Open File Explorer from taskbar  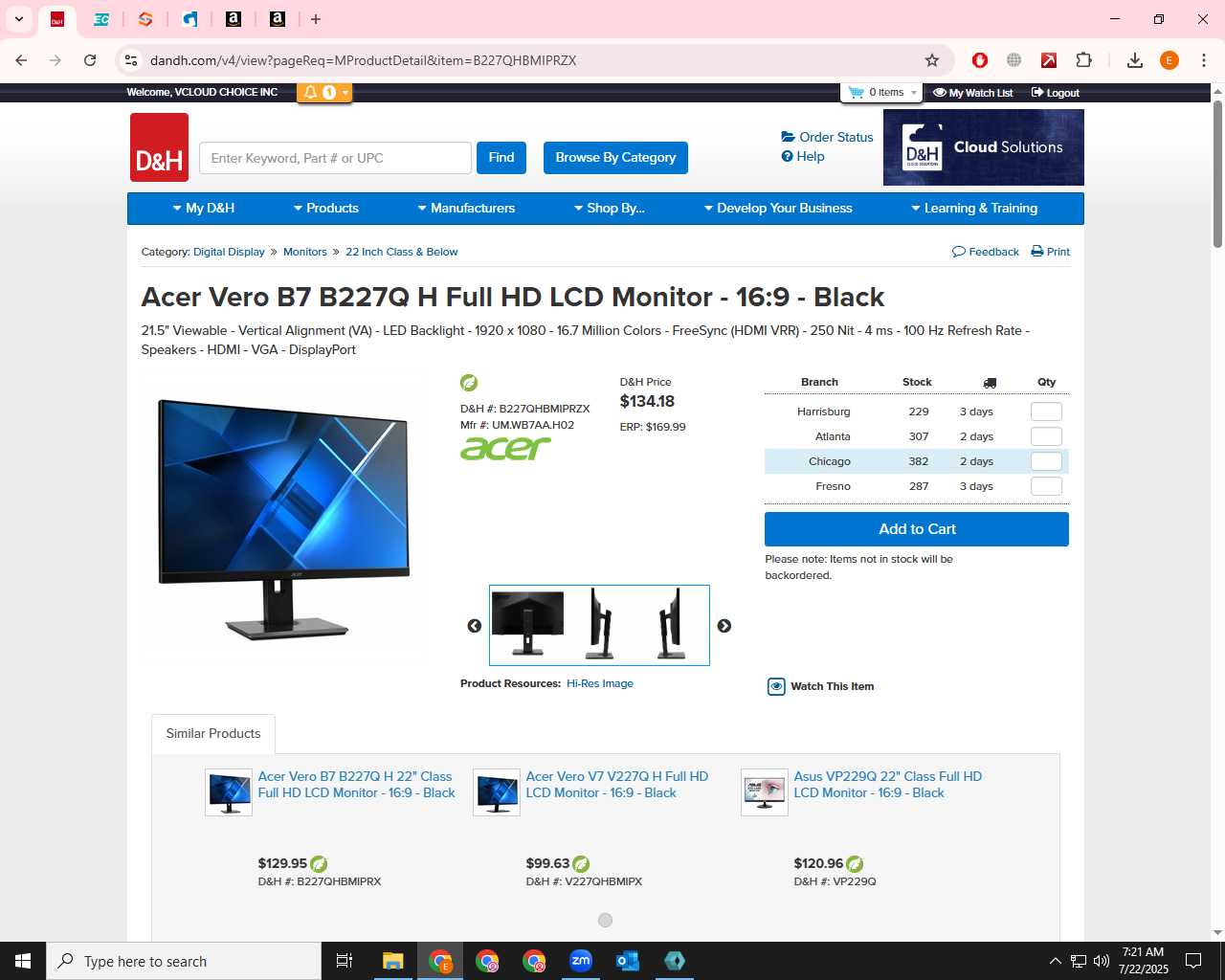pos(393,961)
